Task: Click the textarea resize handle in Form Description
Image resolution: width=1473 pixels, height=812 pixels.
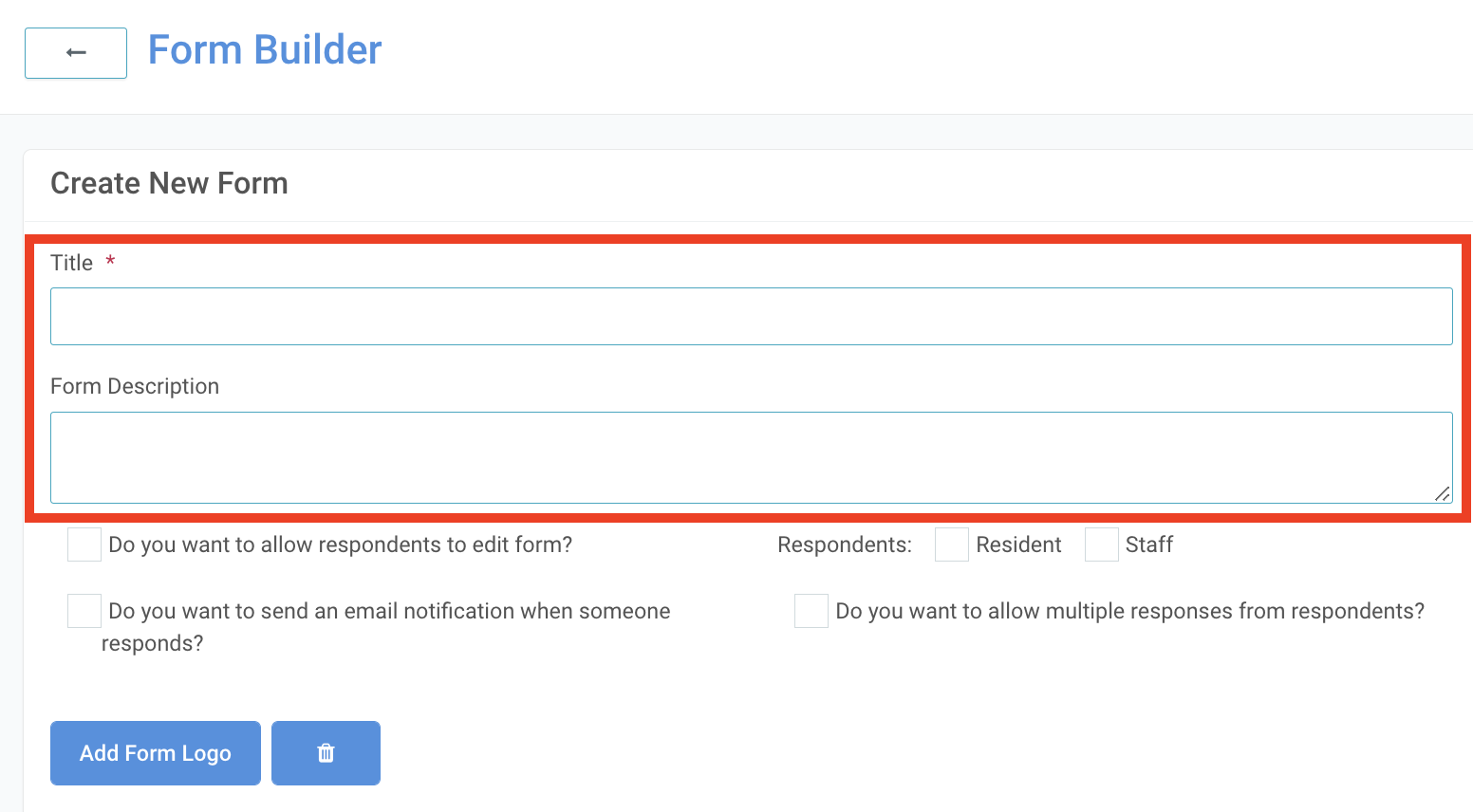Action: [1442, 493]
